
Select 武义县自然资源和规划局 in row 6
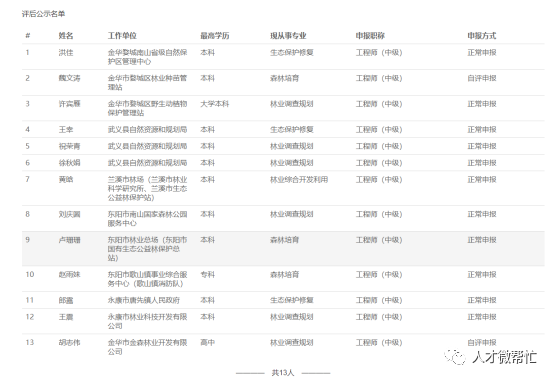(147, 163)
